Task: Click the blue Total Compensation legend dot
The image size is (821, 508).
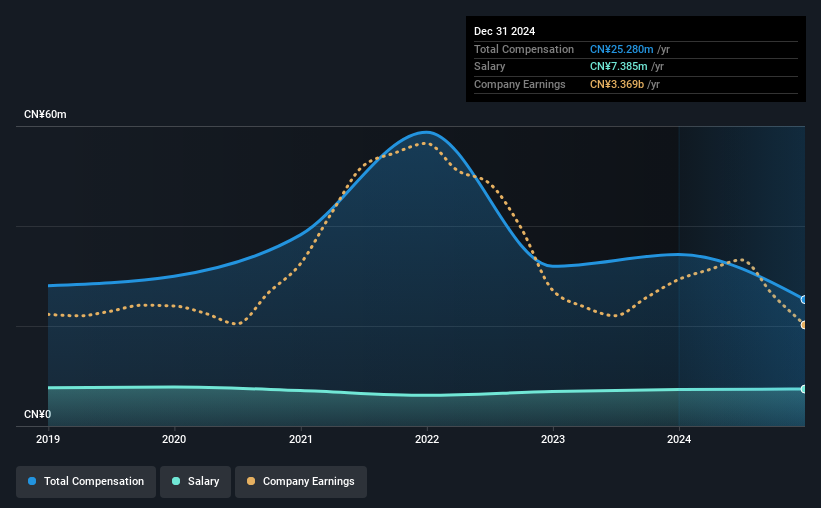Action: point(32,481)
